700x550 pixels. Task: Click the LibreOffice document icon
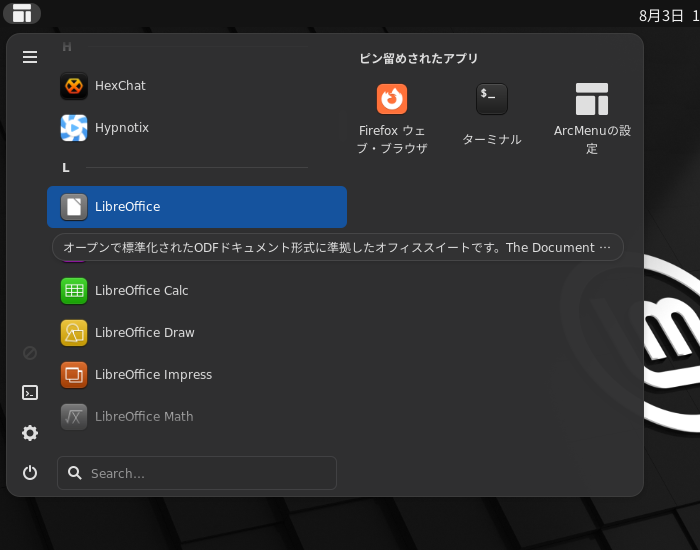tap(74, 207)
